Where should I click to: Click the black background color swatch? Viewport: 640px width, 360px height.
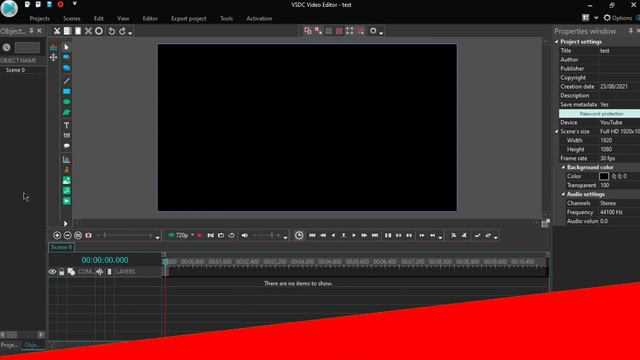(x=604, y=176)
